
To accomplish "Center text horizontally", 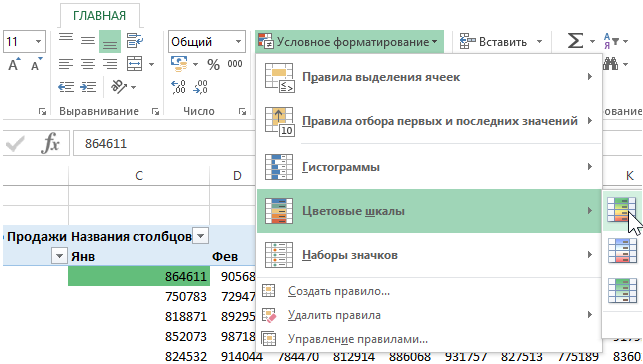I will [88, 64].
